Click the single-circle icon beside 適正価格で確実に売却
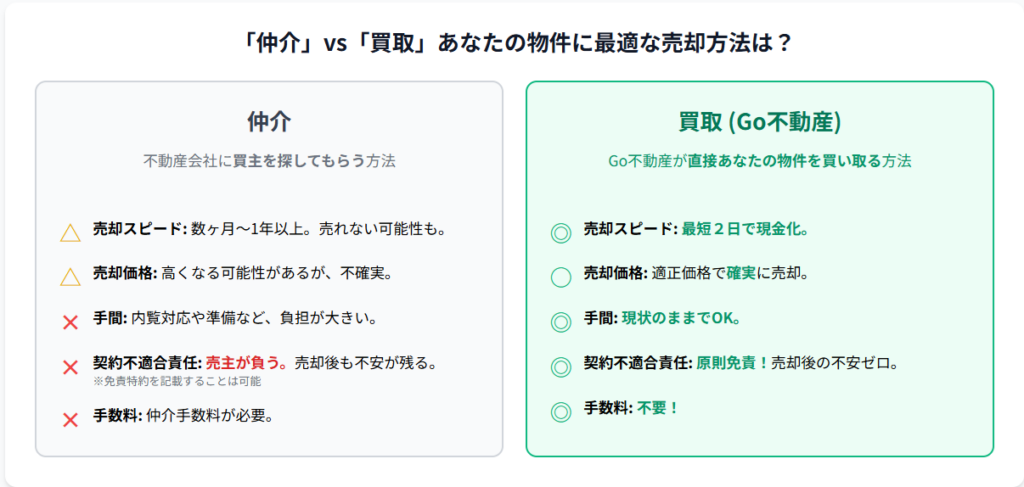 (561, 277)
